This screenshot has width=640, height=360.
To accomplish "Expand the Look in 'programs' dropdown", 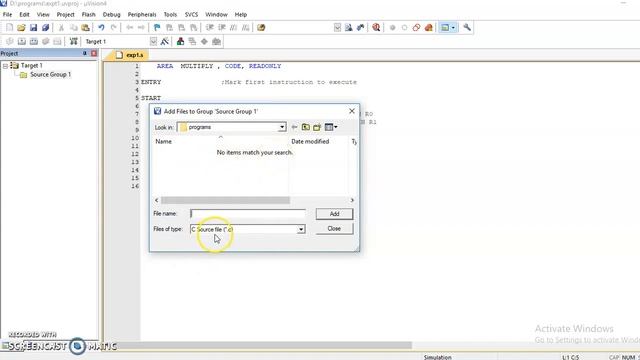I will 282,127.
